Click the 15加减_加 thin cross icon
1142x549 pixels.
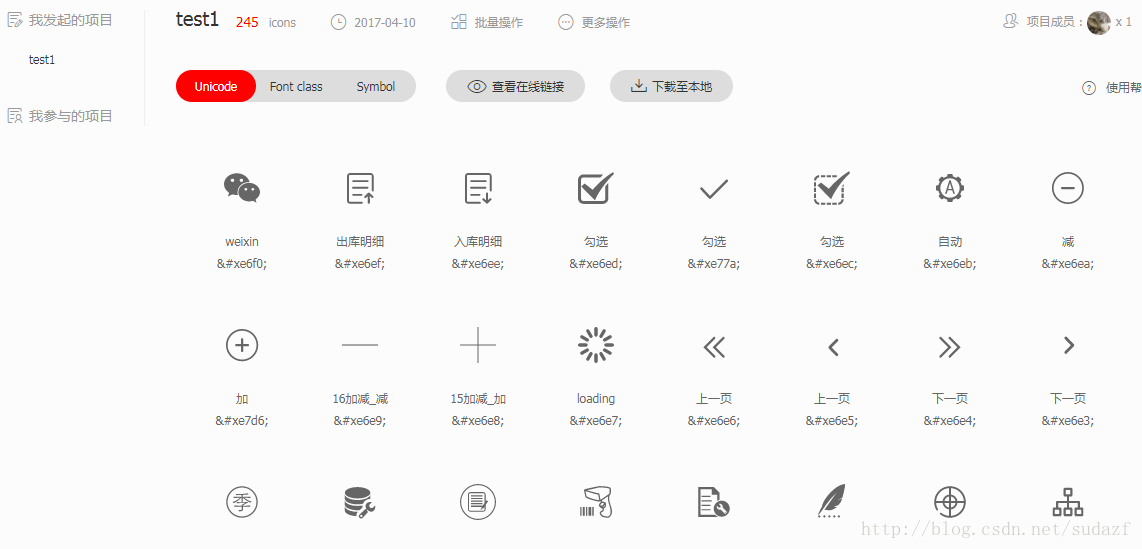pos(478,345)
